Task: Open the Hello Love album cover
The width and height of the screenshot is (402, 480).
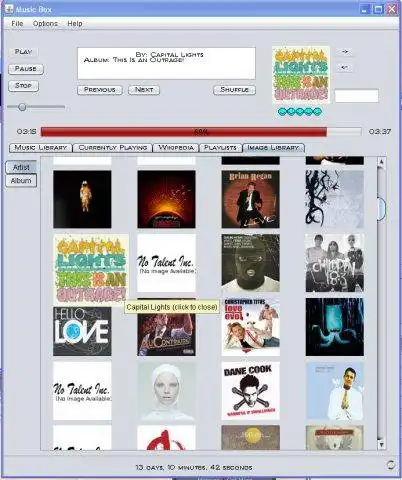Action: point(82,331)
